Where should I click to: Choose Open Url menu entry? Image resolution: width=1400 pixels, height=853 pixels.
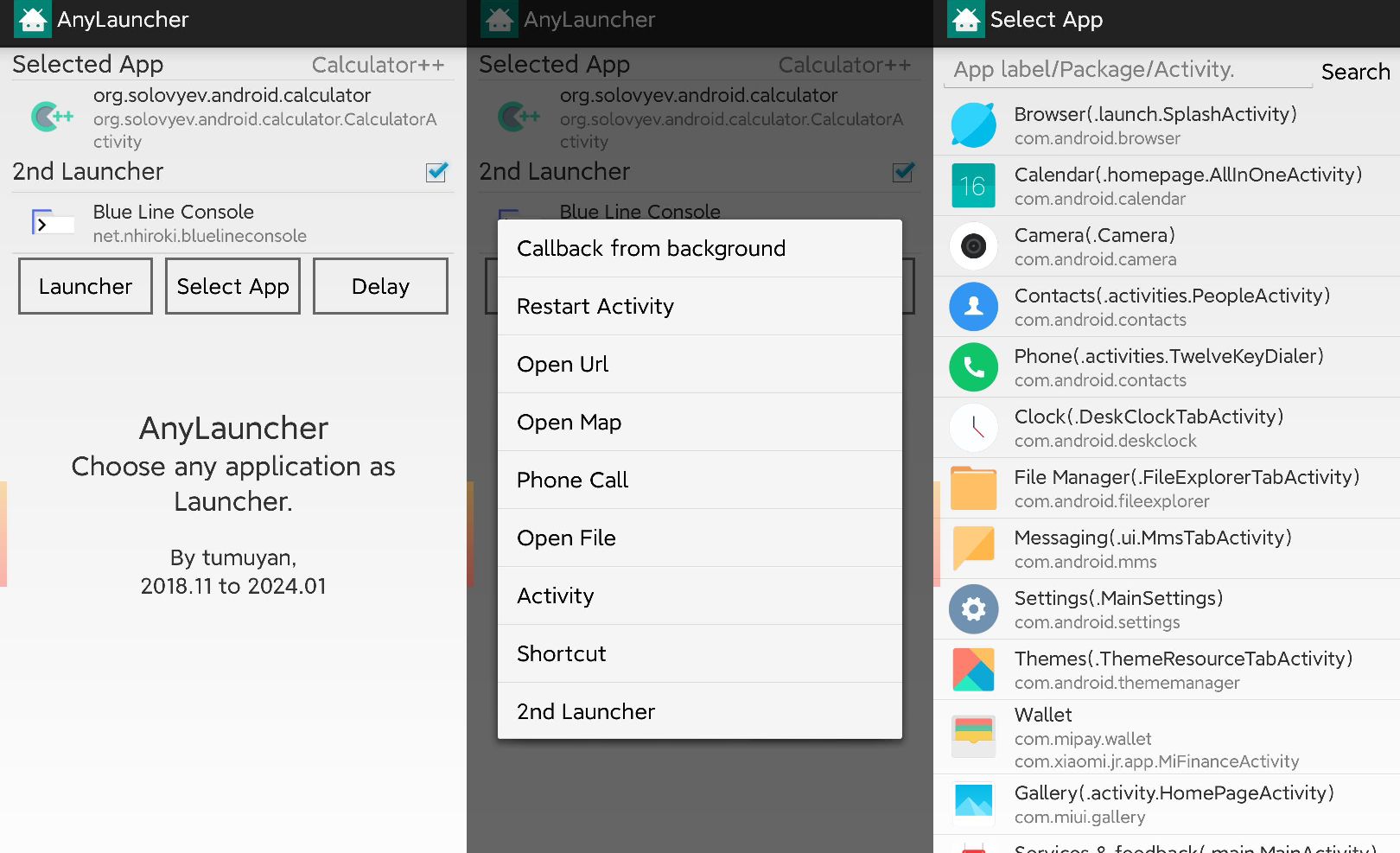tap(700, 365)
